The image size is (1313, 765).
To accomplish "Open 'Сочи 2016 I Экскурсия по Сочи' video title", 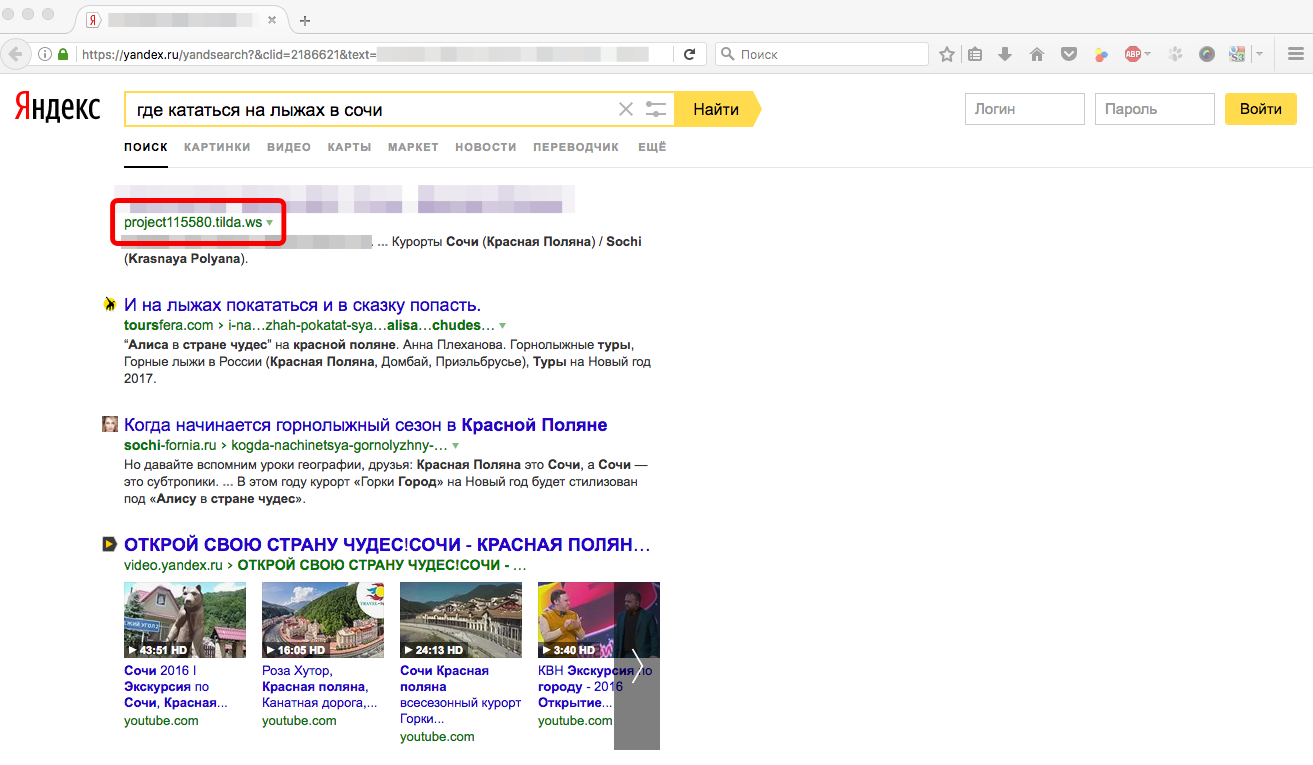I will pyautogui.click(x=176, y=687).
